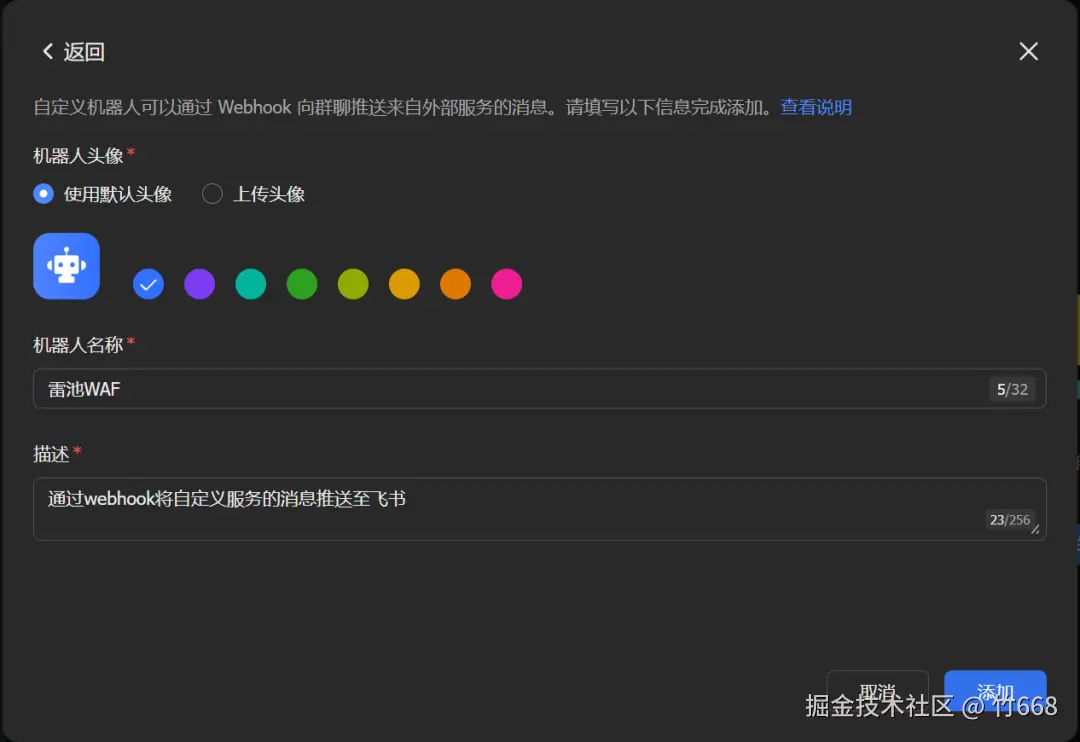This screenshot has height=742, width=1080.
Task: Choose the yellow avatar color
Action: coord(404,284)
